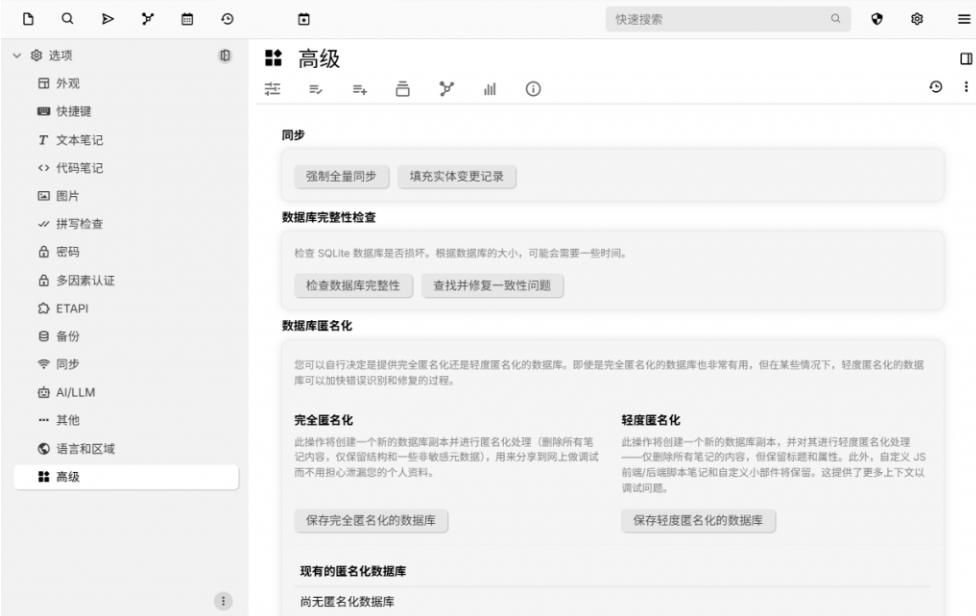Open the calendar icon in the launcher bar

pyautogui.click(x=187, y=18)
